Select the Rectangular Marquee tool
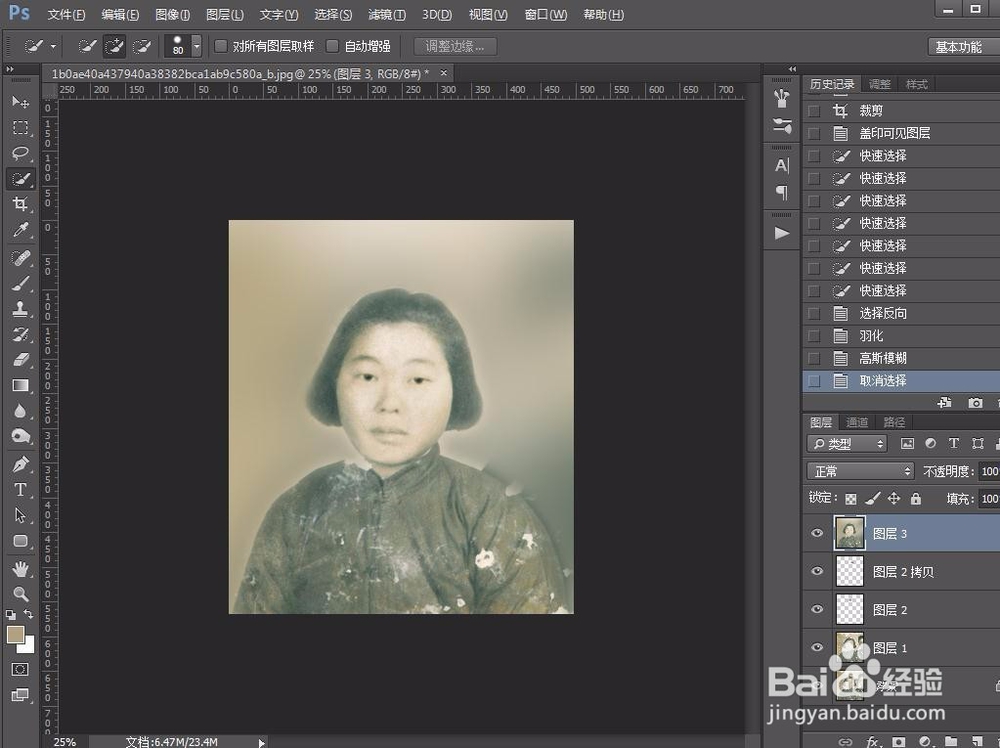Image resolution: width=1000 pixels, height=748 pixels. pyautogui.click(x=20, y=128)
